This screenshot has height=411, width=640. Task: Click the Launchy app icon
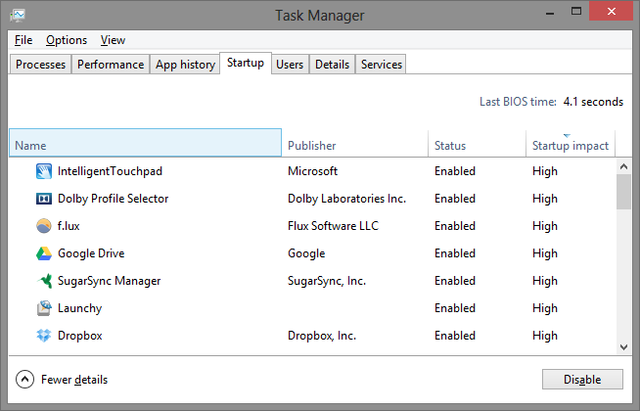(44, 308)
